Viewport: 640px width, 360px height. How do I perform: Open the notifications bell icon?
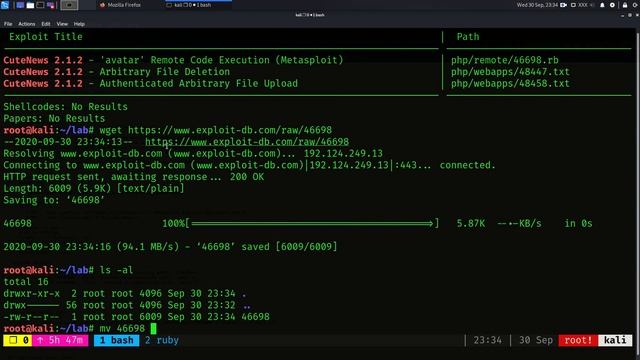coord(602,5)
